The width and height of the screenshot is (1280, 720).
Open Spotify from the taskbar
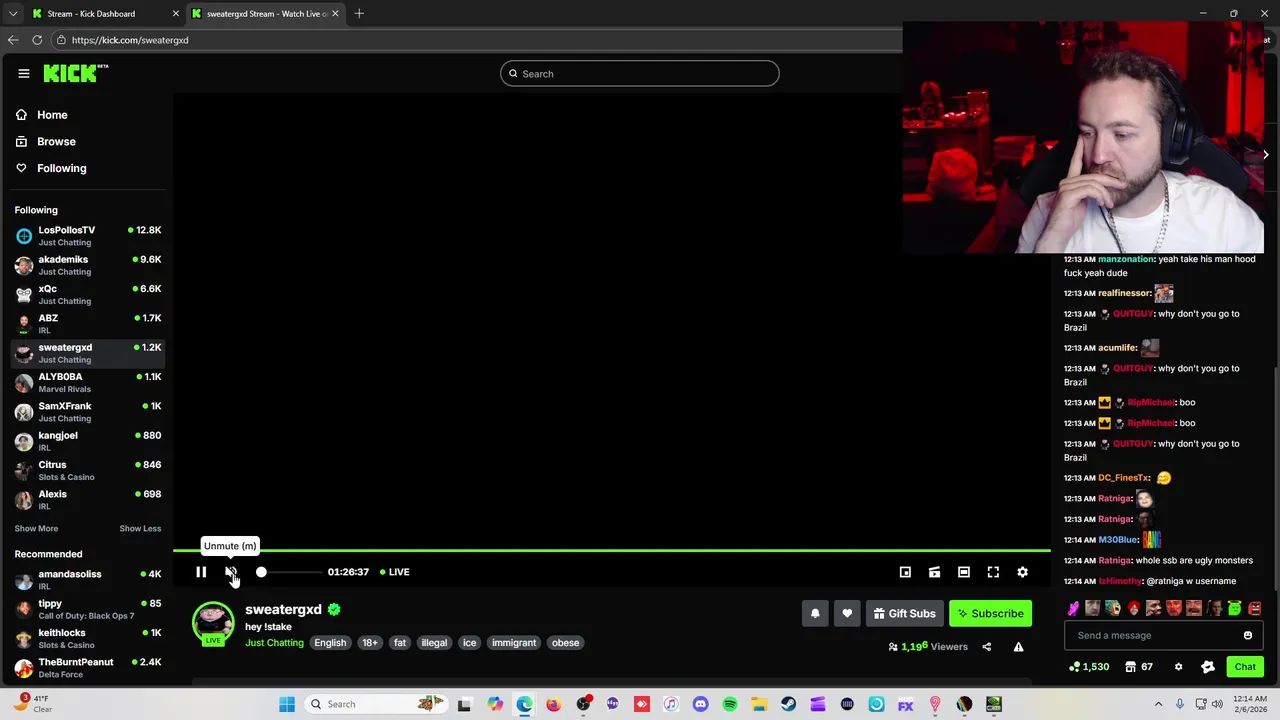pyautogui.click(x=730, y=705)
